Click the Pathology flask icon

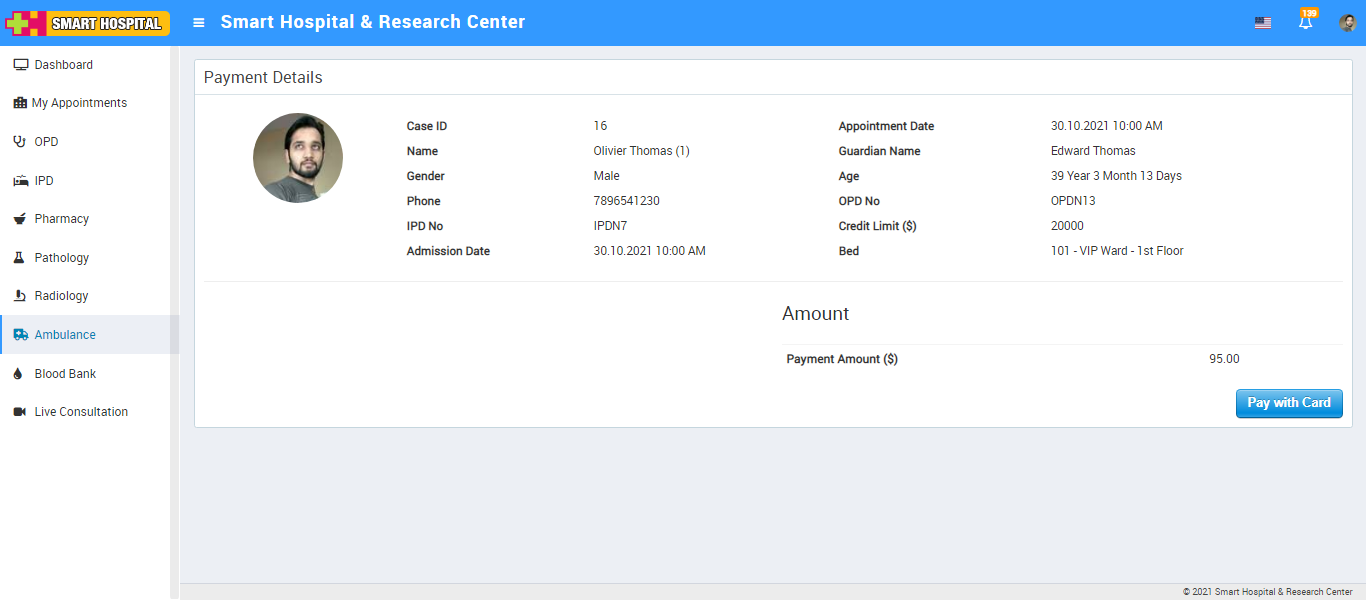(20, 258)
